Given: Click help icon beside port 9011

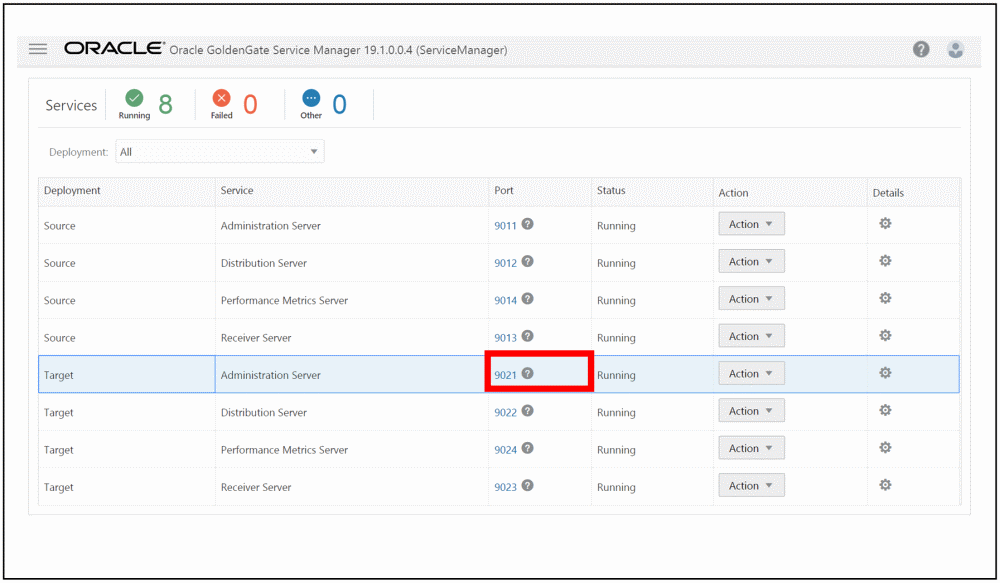Looking at the screenshot, I should 527,224.
